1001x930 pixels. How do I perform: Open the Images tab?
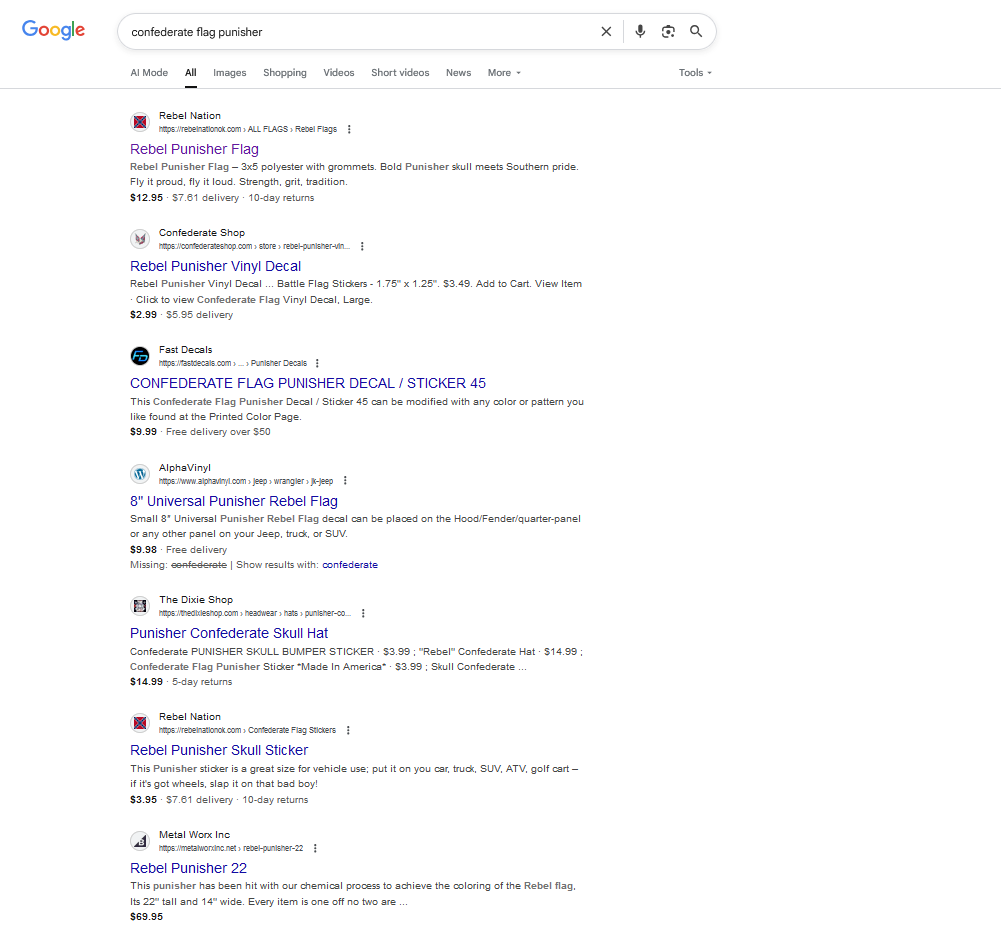click(x=230, y=73)
